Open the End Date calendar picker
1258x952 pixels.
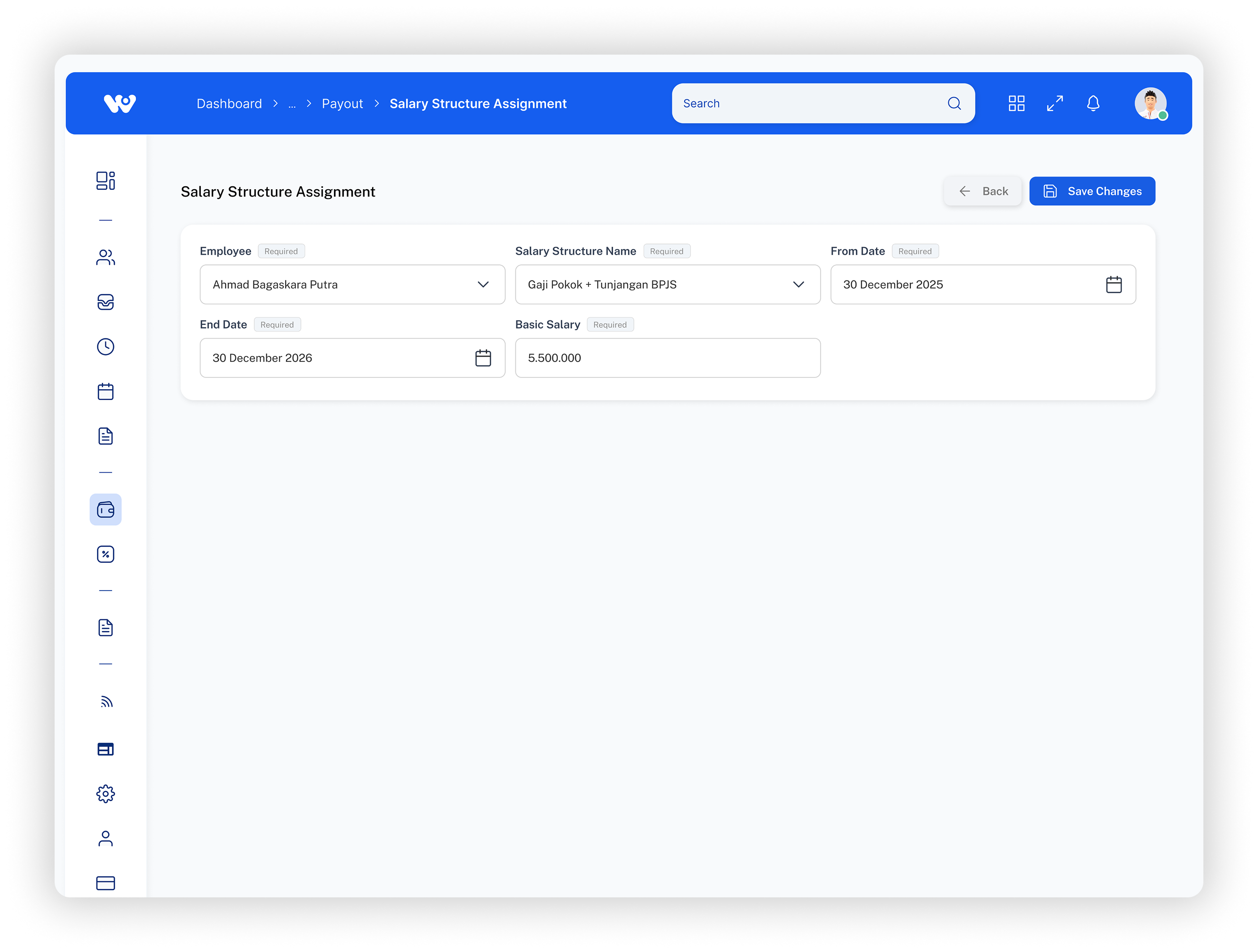(483, 357)
